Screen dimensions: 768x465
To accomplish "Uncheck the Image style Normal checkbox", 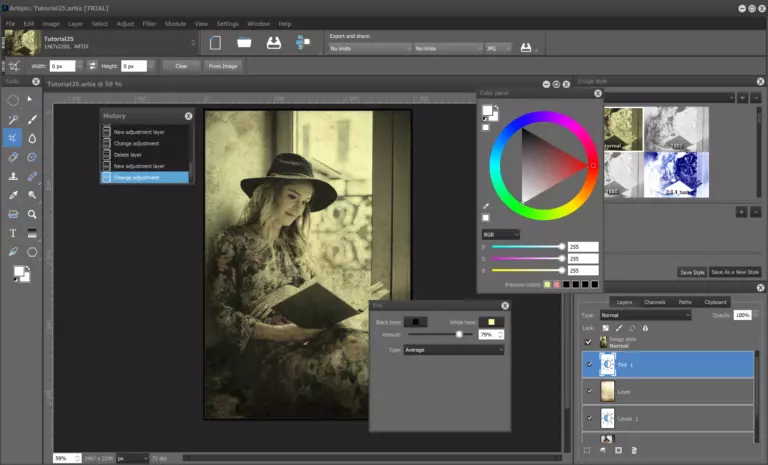I will coord(588,341).
